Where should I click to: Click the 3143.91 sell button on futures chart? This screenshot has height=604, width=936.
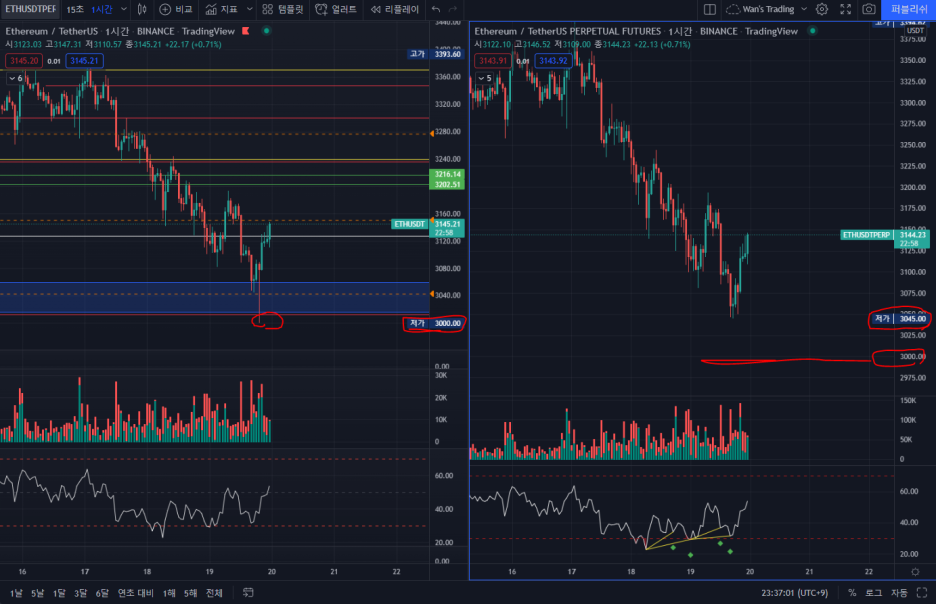493,61
